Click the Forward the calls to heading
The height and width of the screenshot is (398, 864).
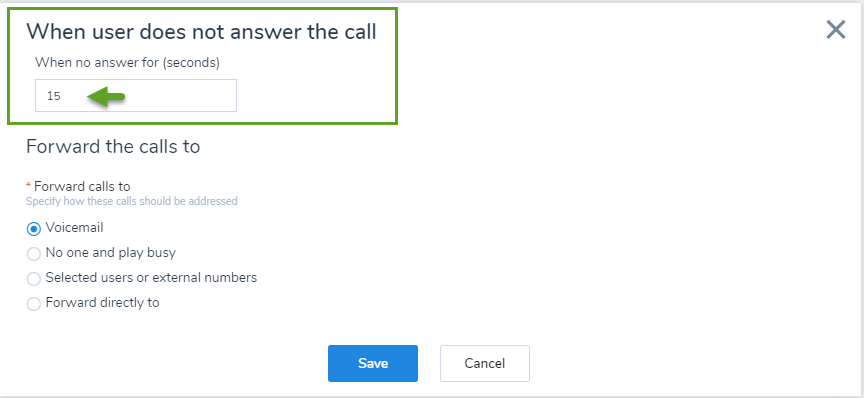point(113,147)
